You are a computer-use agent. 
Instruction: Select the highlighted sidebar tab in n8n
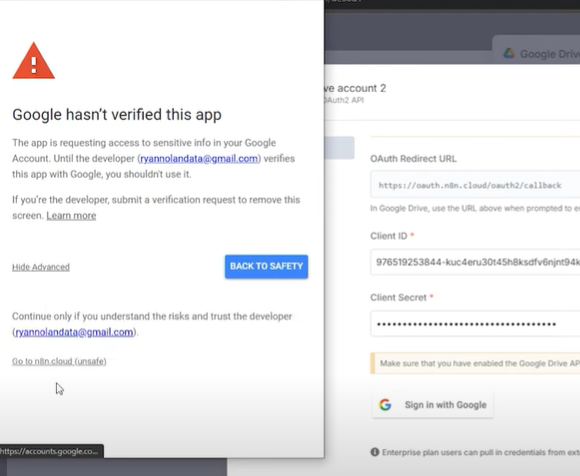pyautogui.click(x=339, y=148)
